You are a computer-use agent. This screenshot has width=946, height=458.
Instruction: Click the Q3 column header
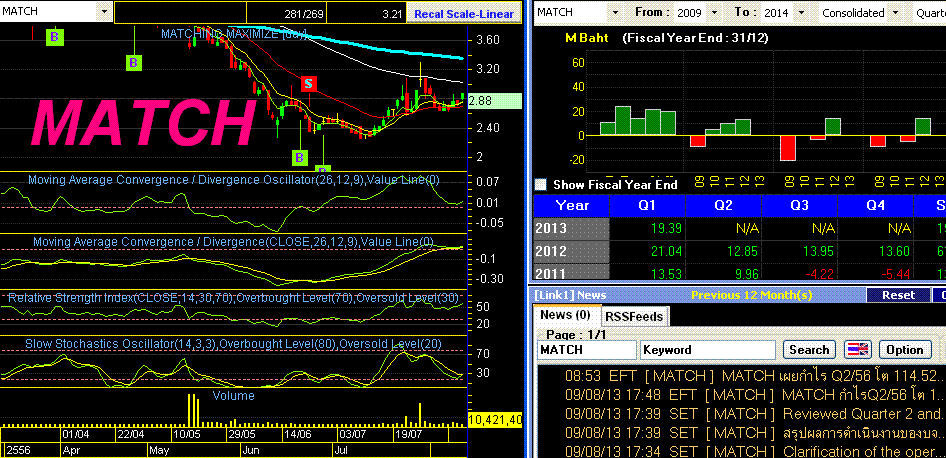[x=799, y=206]
